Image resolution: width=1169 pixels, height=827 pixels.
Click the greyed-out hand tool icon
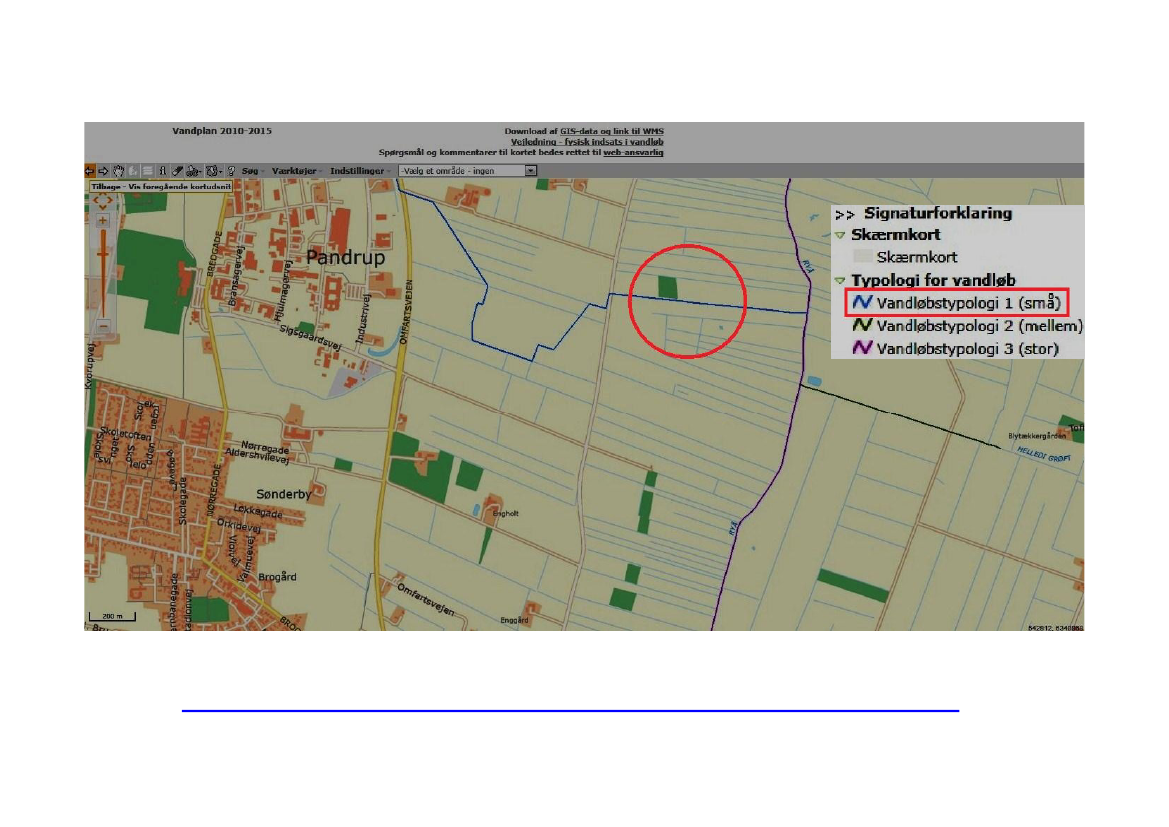(x=133, y=171)
